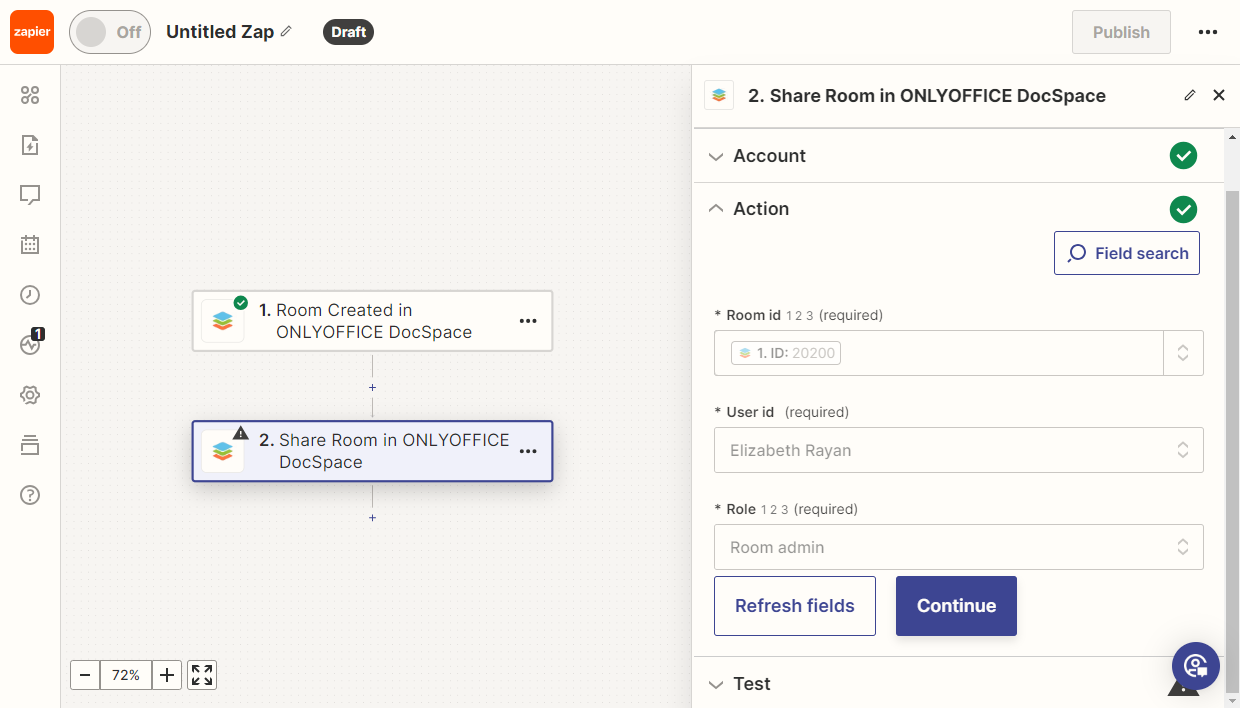Viewport: 1240px width, 708px height.
Task: Open Zap history clock icon
Action: 30,294
